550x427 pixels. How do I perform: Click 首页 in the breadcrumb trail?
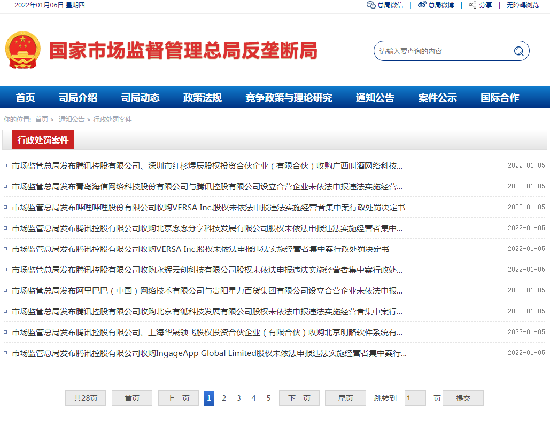pos(42,119)
